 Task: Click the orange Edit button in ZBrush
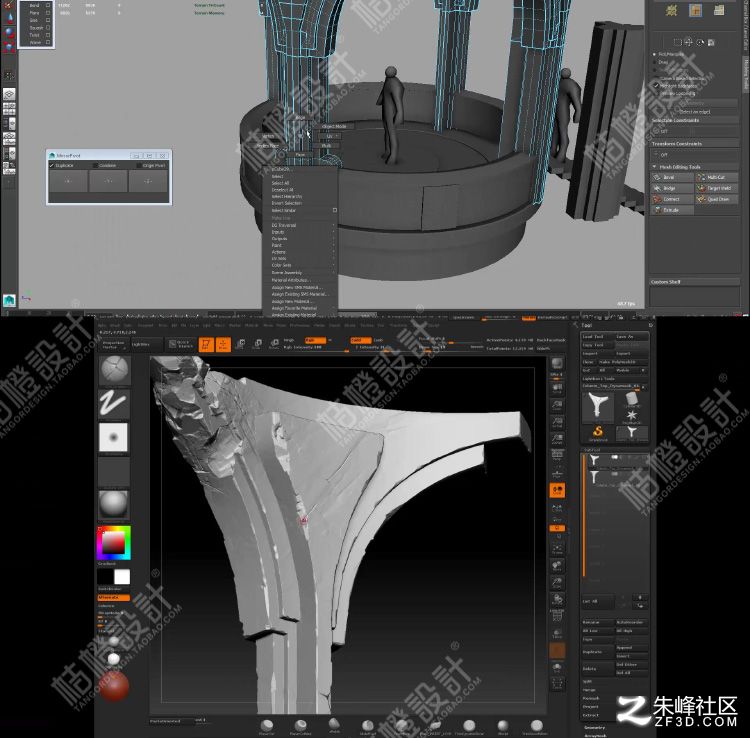tap(206, 345)
